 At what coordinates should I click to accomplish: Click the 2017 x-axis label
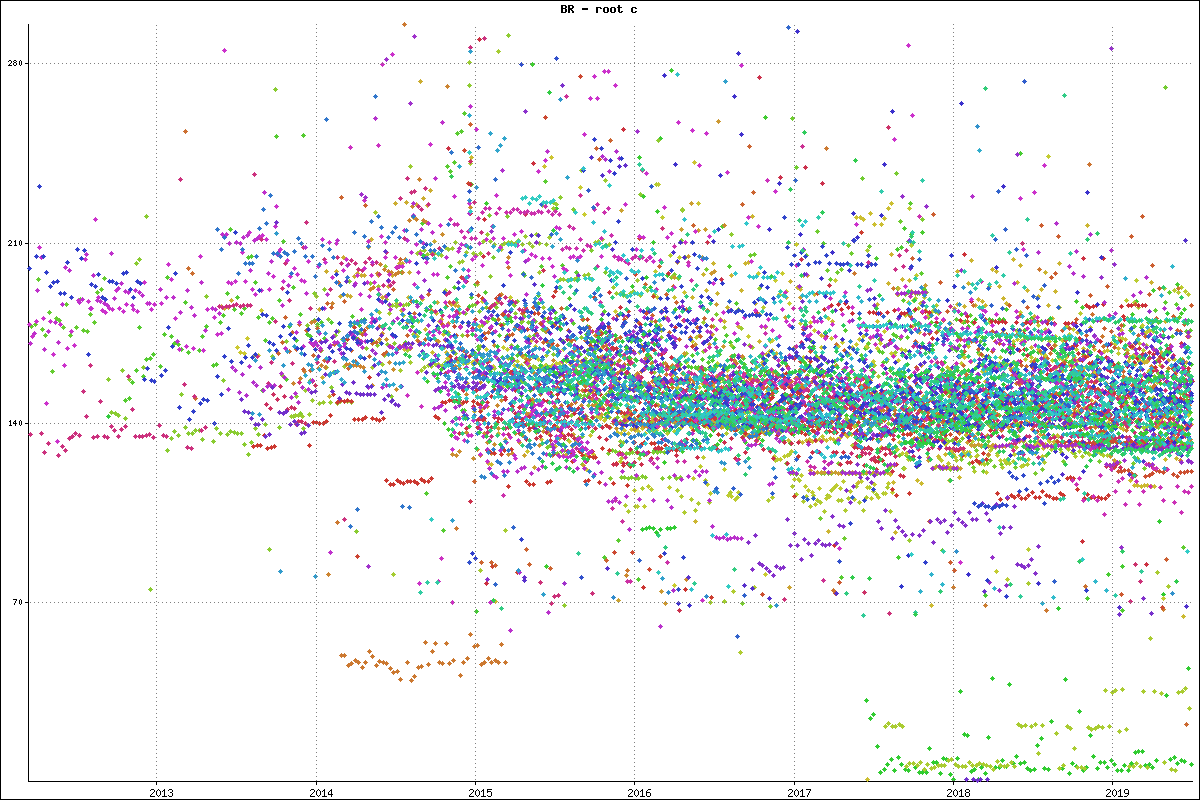pos(800,793)
